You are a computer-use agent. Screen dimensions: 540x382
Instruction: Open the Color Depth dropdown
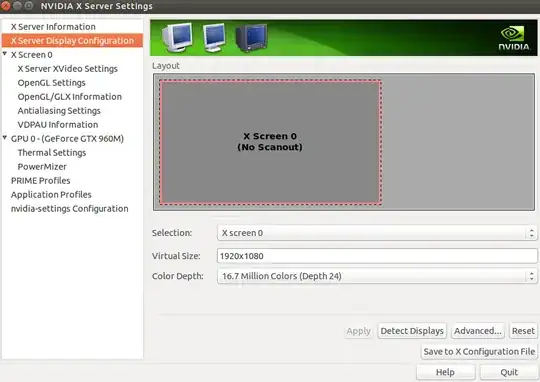point(377,276)
